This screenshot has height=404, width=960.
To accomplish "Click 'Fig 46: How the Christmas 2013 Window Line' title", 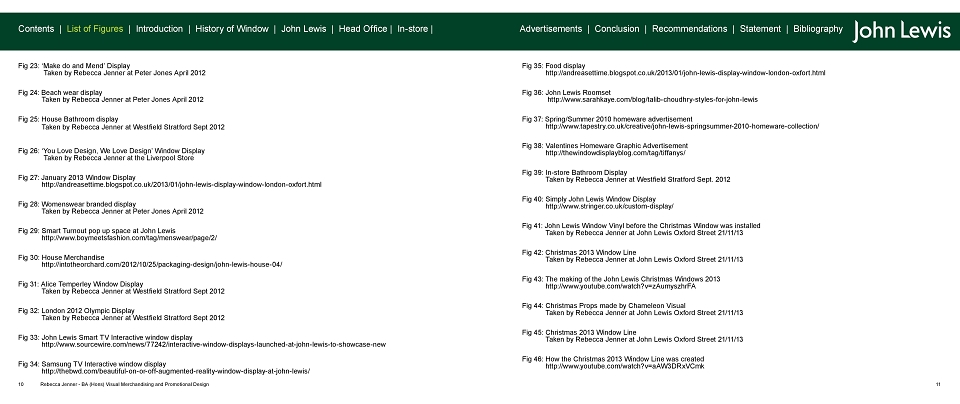I will [x=613, y=359].
